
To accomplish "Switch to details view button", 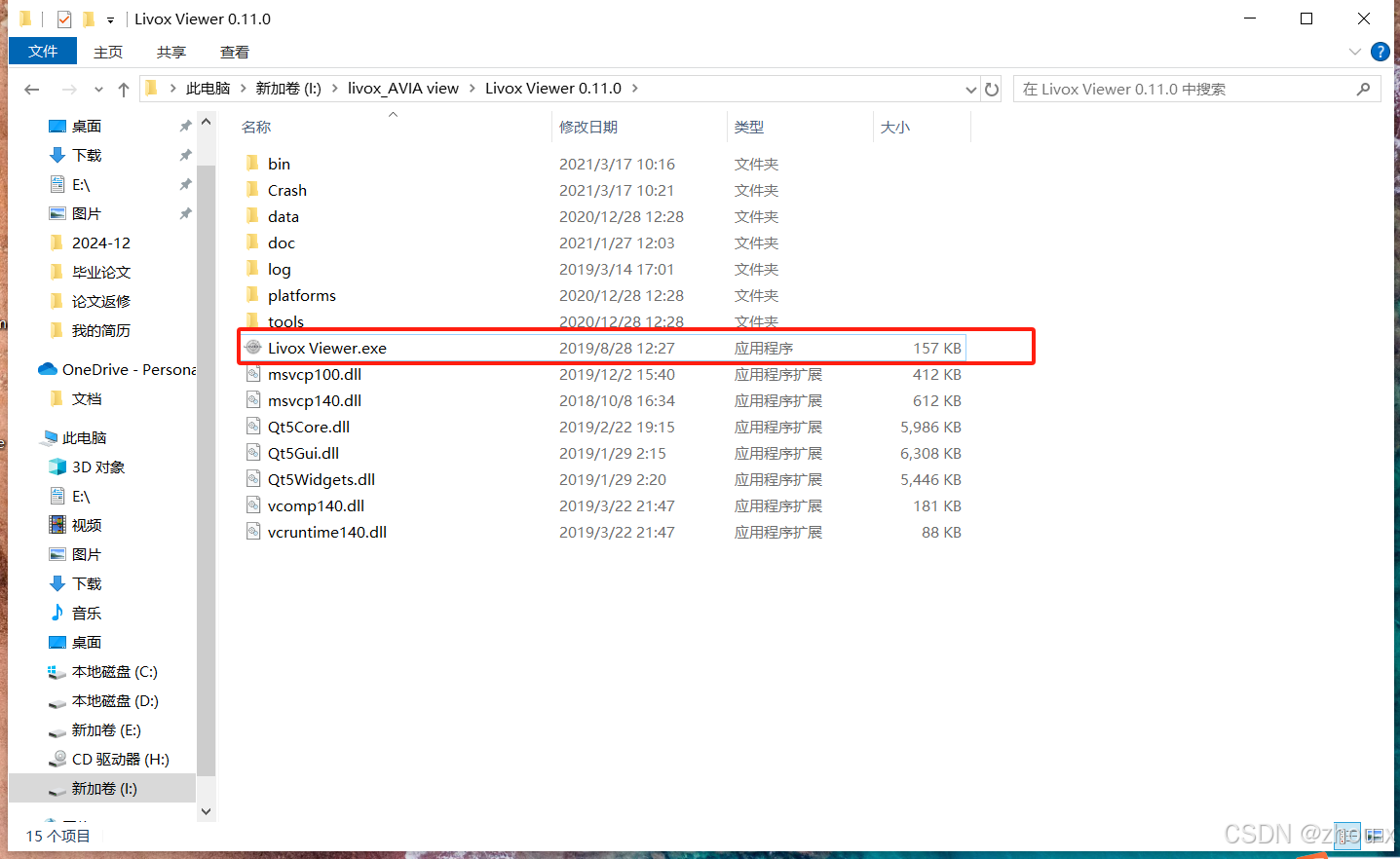I will pyautogui.click(x=1347, y=836).
